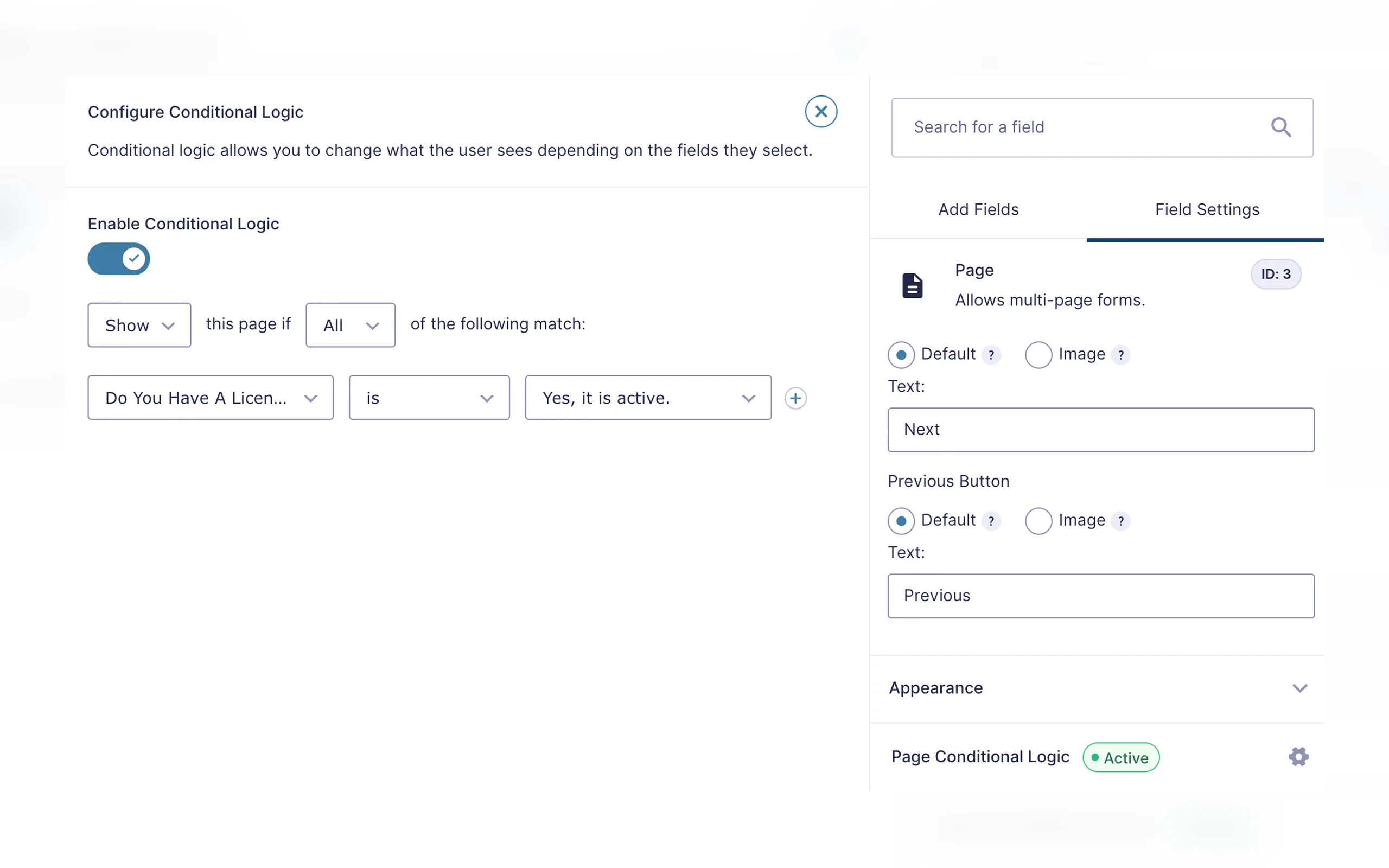Open the All match dropdown
This screenshot has height=868, width=1389.
tap(351, 325)
